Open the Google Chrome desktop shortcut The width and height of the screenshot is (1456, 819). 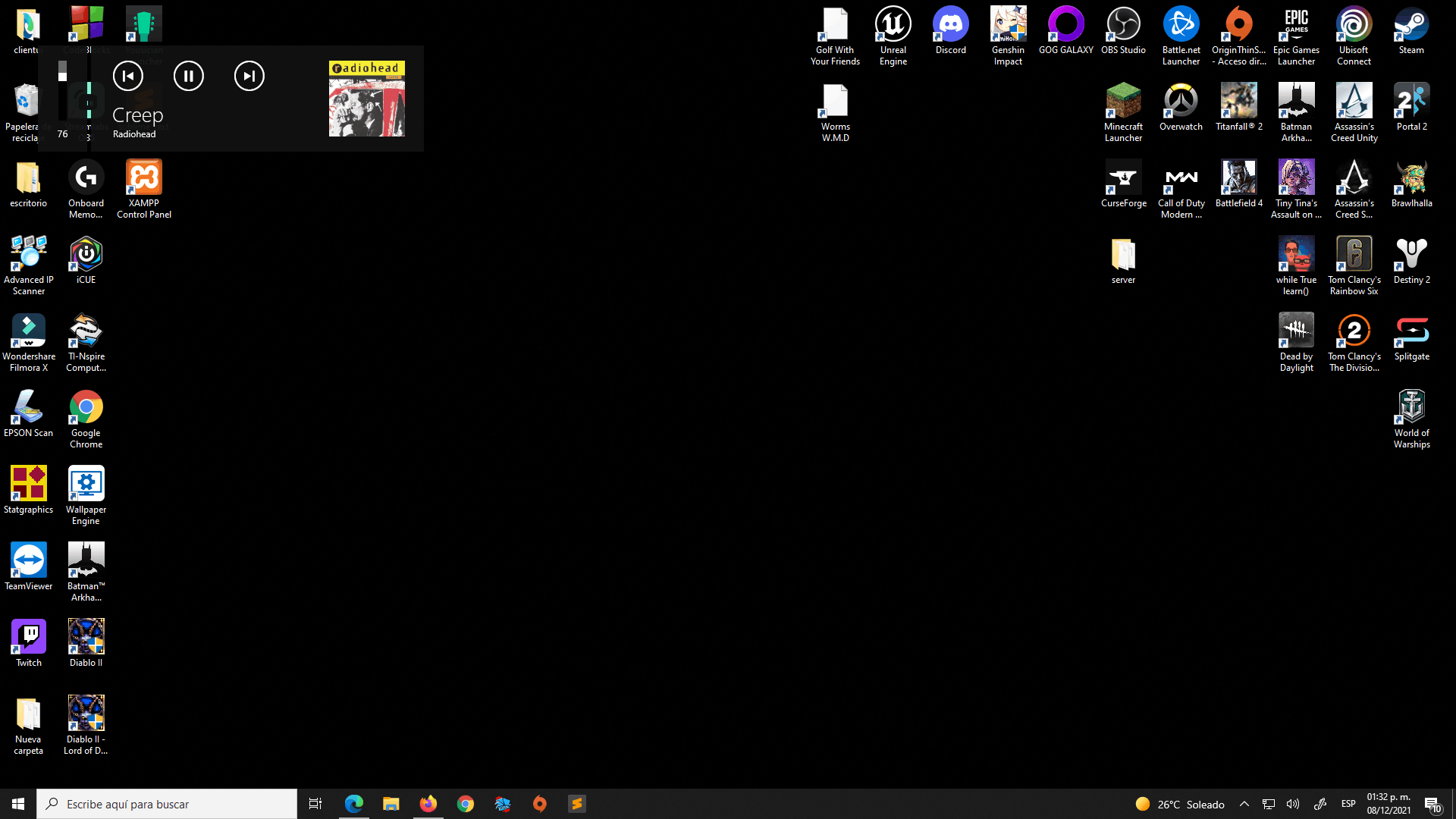86,419
